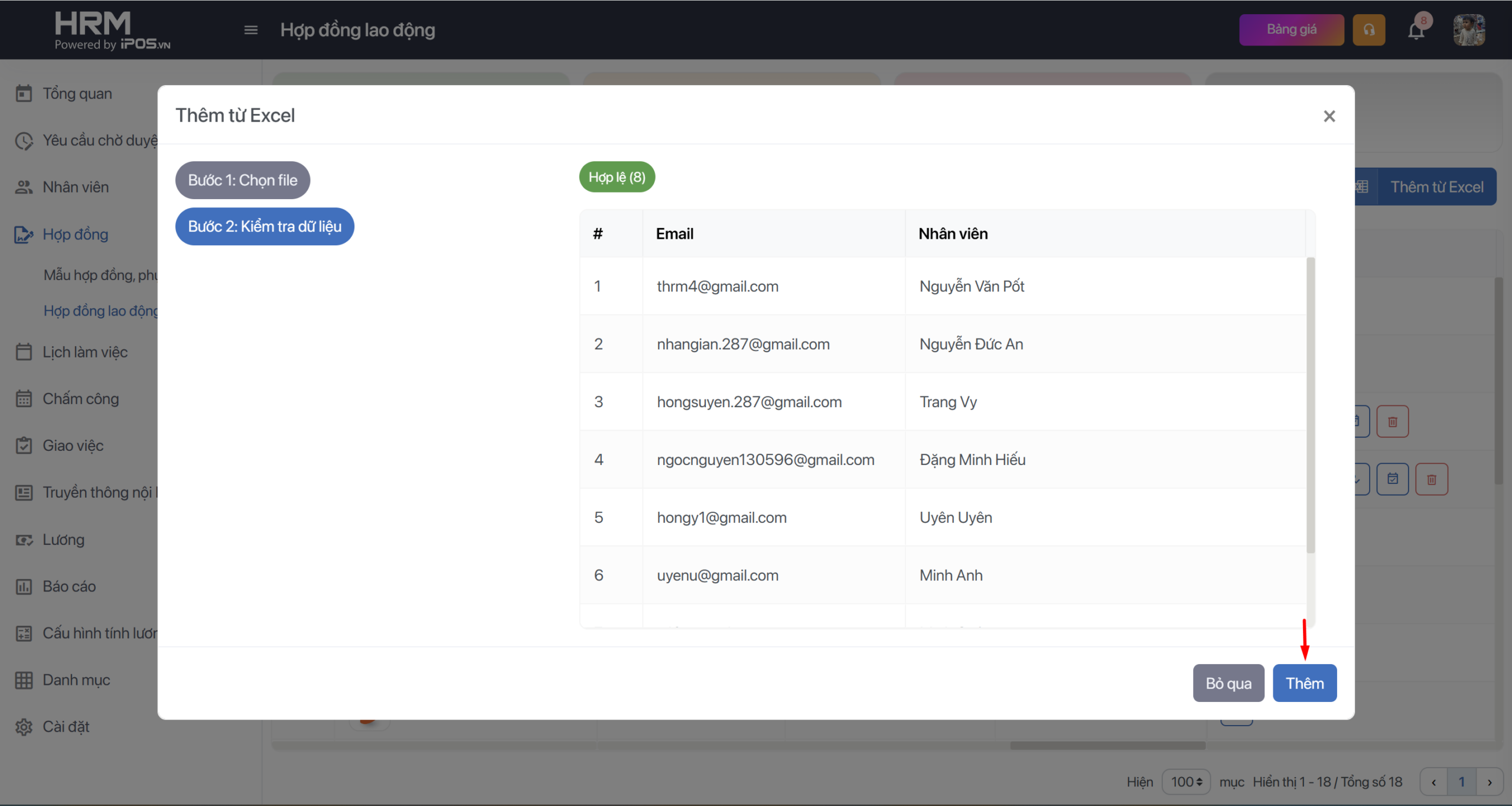Screen dimensions: 1512x806
Task: Select Bước 2: Kiểm tra dữ liệu step
Action: 265,226
